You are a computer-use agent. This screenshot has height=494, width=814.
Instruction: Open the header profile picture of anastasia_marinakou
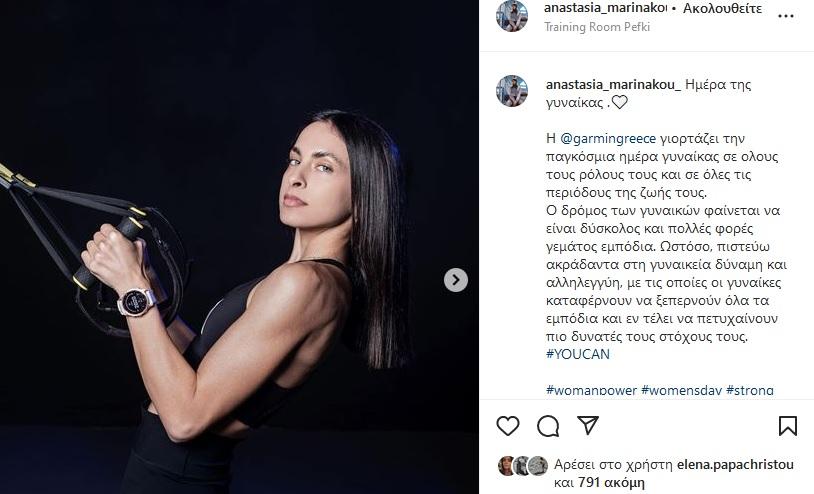(x=512, y=16)
